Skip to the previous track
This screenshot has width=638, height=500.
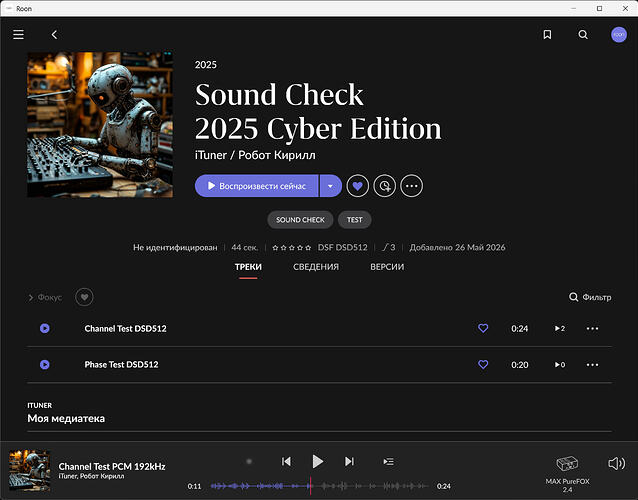pos(286,461)
